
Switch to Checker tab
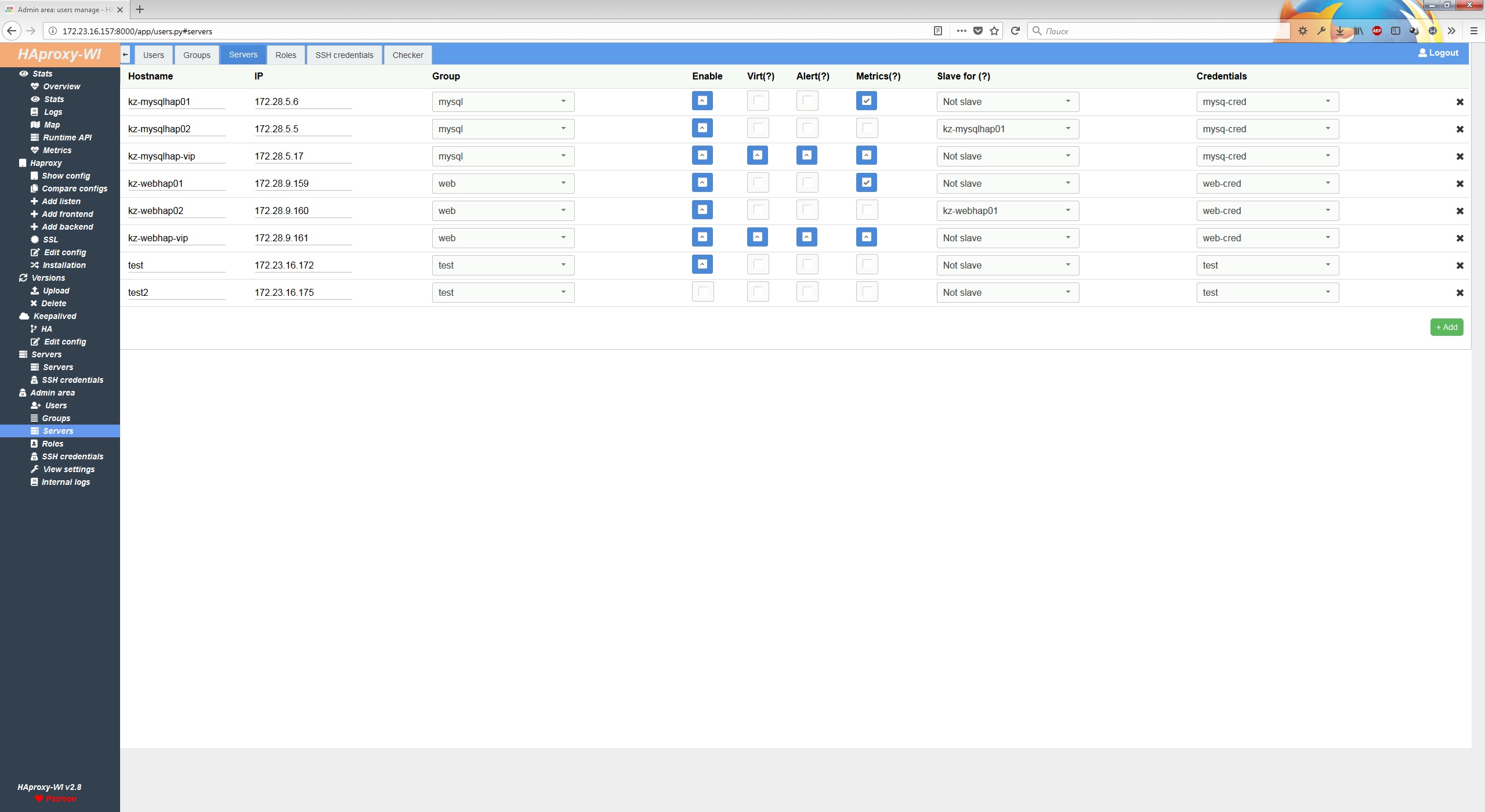tap(408, 54)
